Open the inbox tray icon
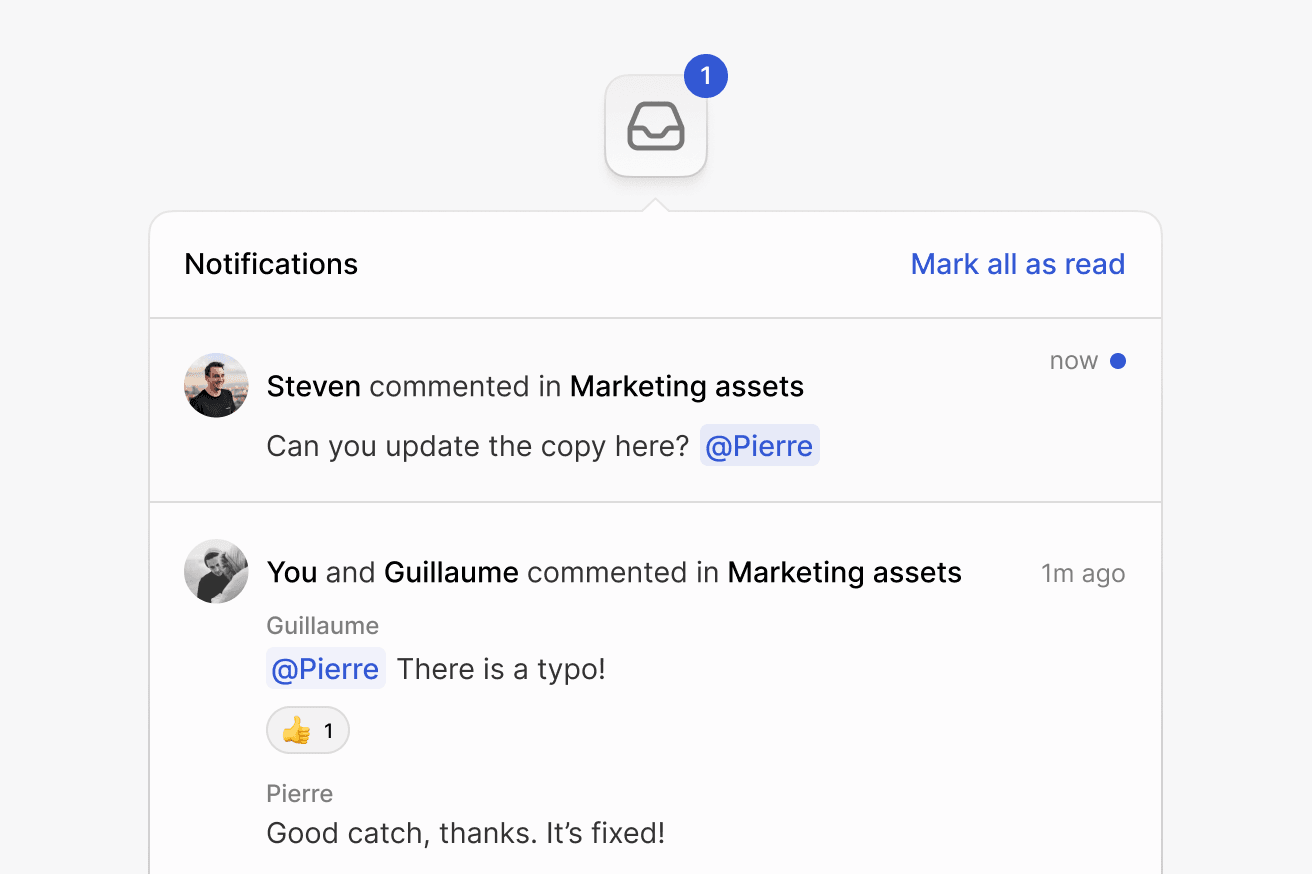 (655, 125)
